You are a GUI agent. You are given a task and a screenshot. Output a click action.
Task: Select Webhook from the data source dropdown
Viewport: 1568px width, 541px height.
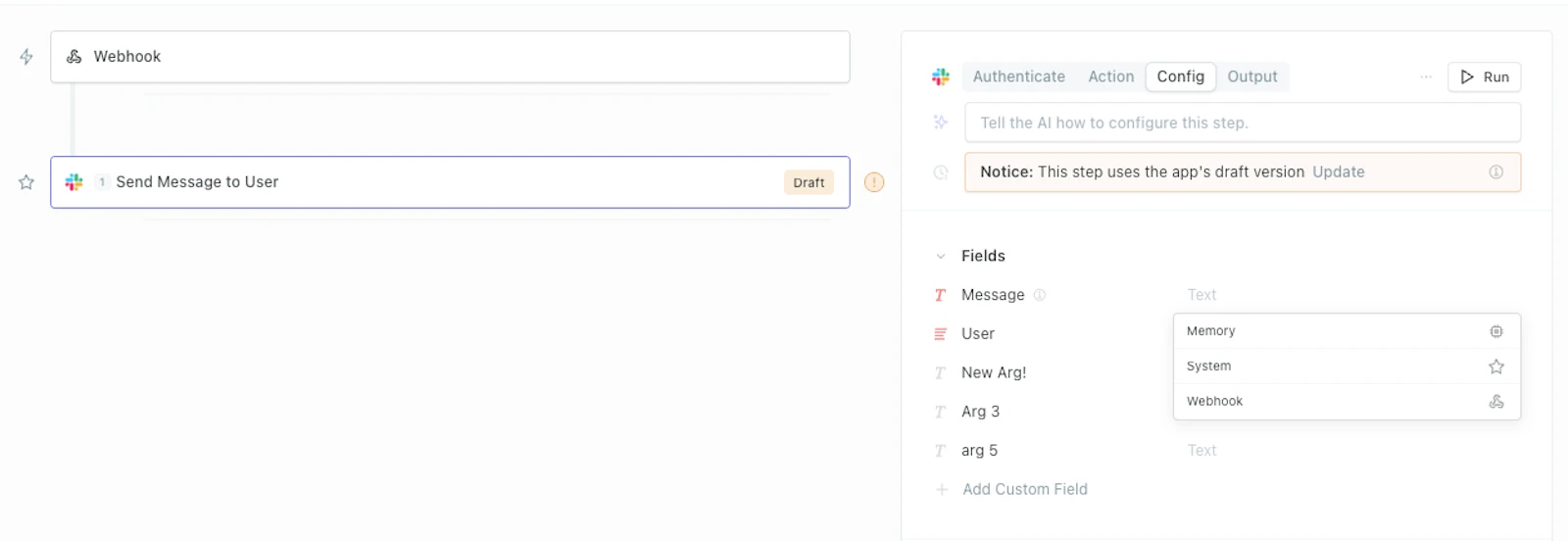coord(1347,401)
